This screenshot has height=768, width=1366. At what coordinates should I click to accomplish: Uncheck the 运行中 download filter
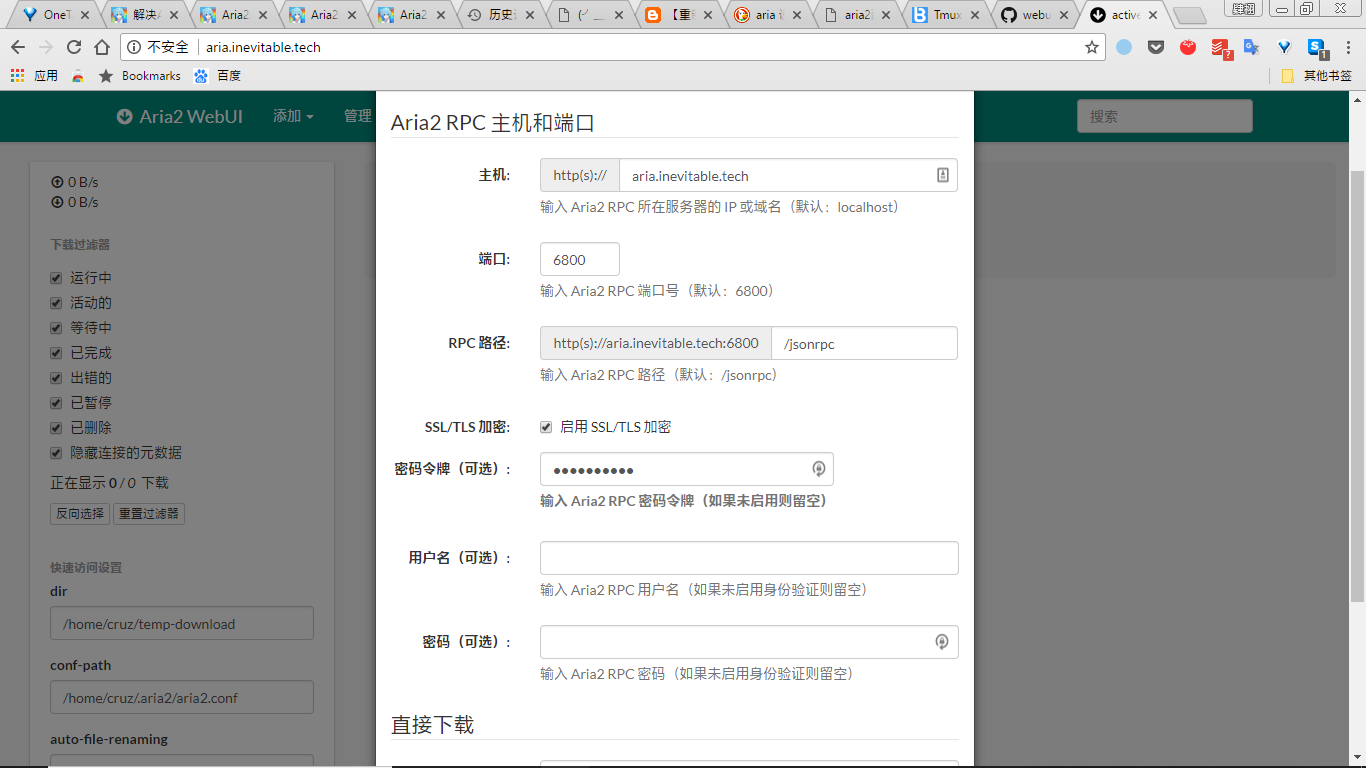tap(57, 278)
